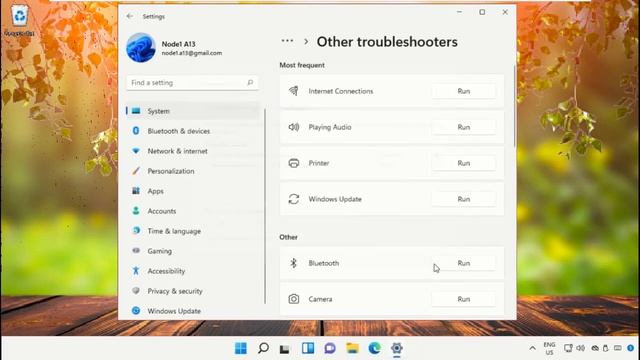Click the Bluetooth symbol icon in list
The height and width of the screenshot is (360, 640).
[293, 263]
